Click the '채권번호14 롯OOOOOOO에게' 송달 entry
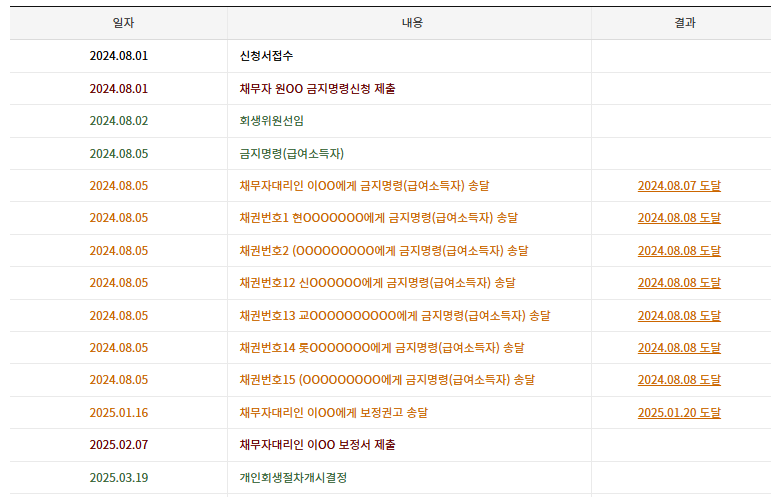 click(382, 348)
